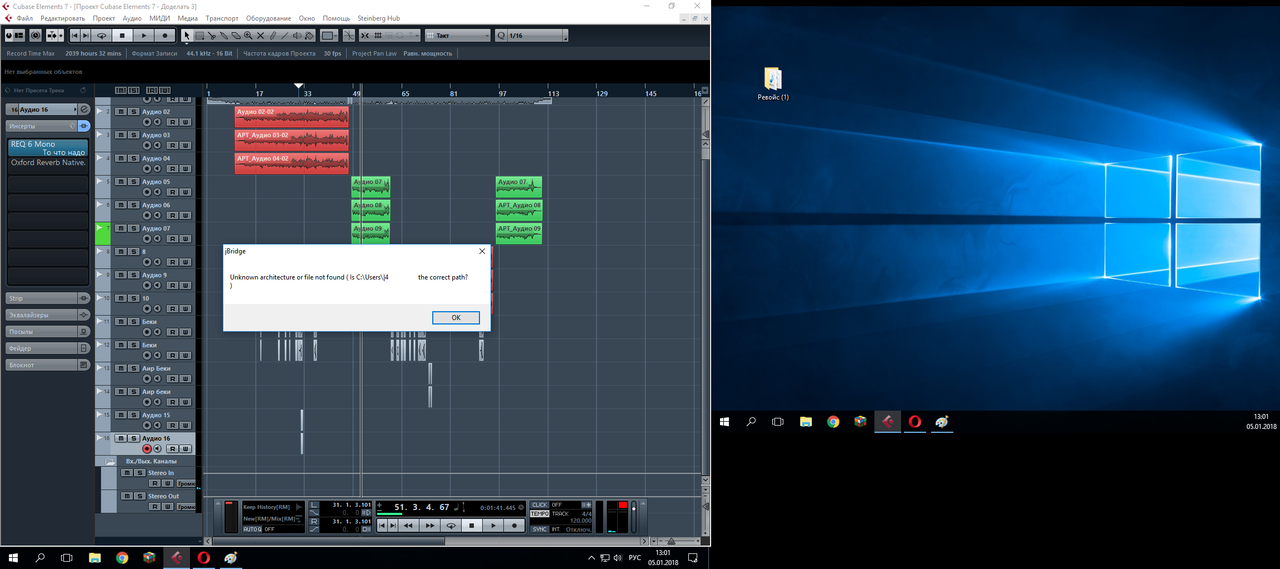1280x569 pixels.
Task: Expand the Эквалайзеры inspector section
Action: [x=46, y=315]
